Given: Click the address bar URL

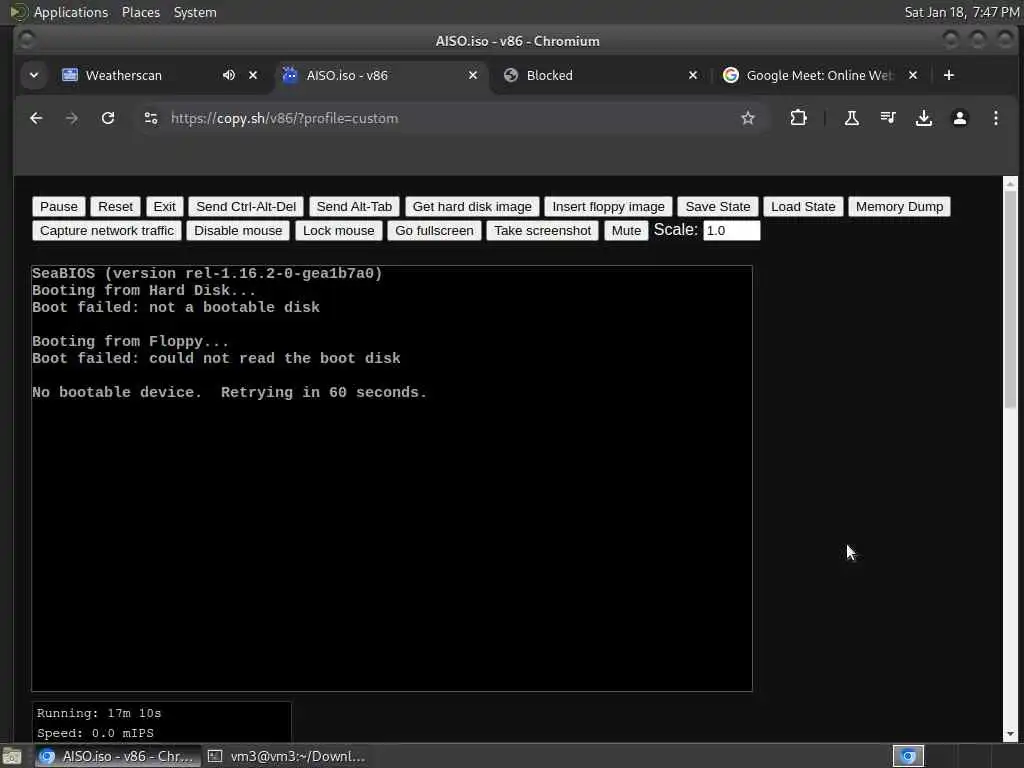Looking at the screenshot, I should coord(284,118).
